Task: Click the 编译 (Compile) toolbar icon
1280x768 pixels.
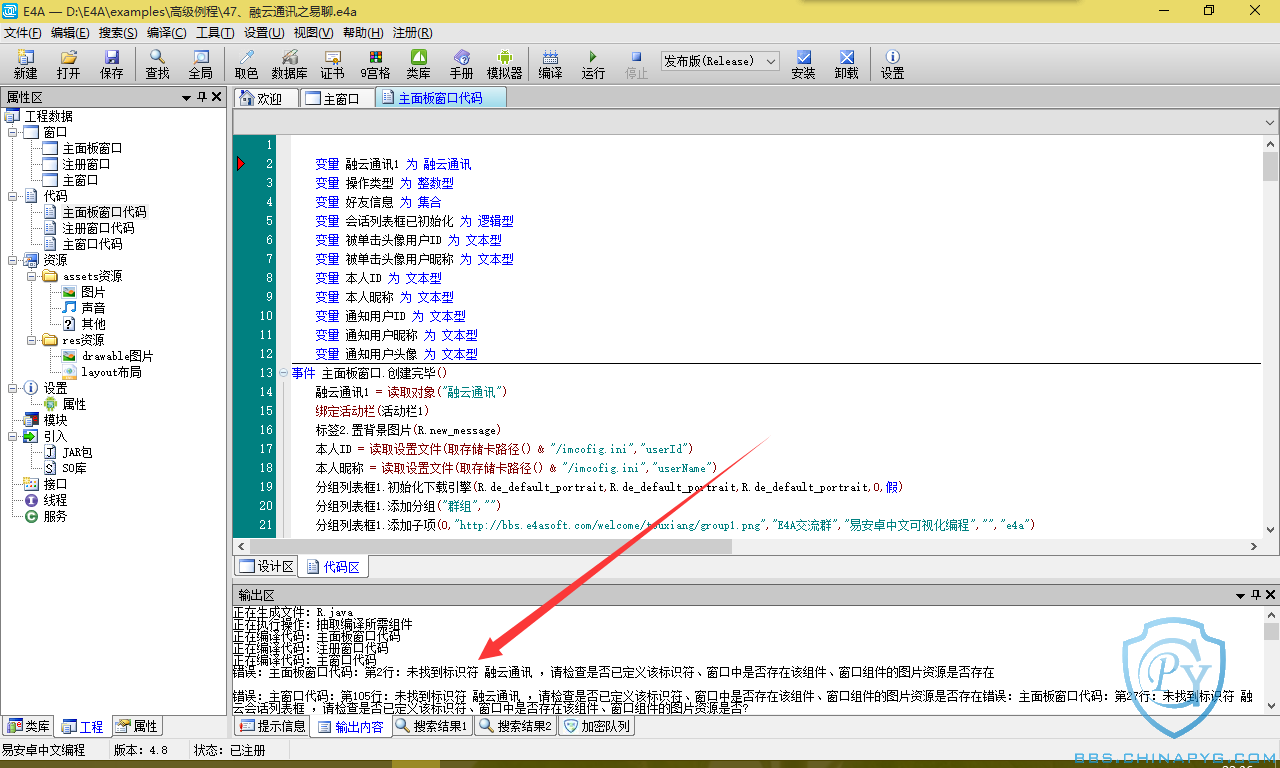Action: (x=550, y=64)
